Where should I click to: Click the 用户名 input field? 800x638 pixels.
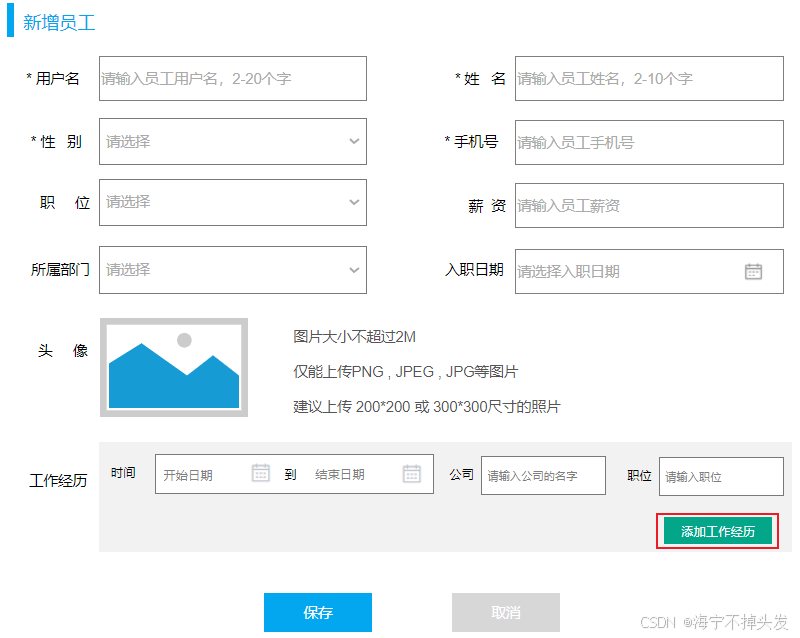pyautogui.click(x=233, y=79)
